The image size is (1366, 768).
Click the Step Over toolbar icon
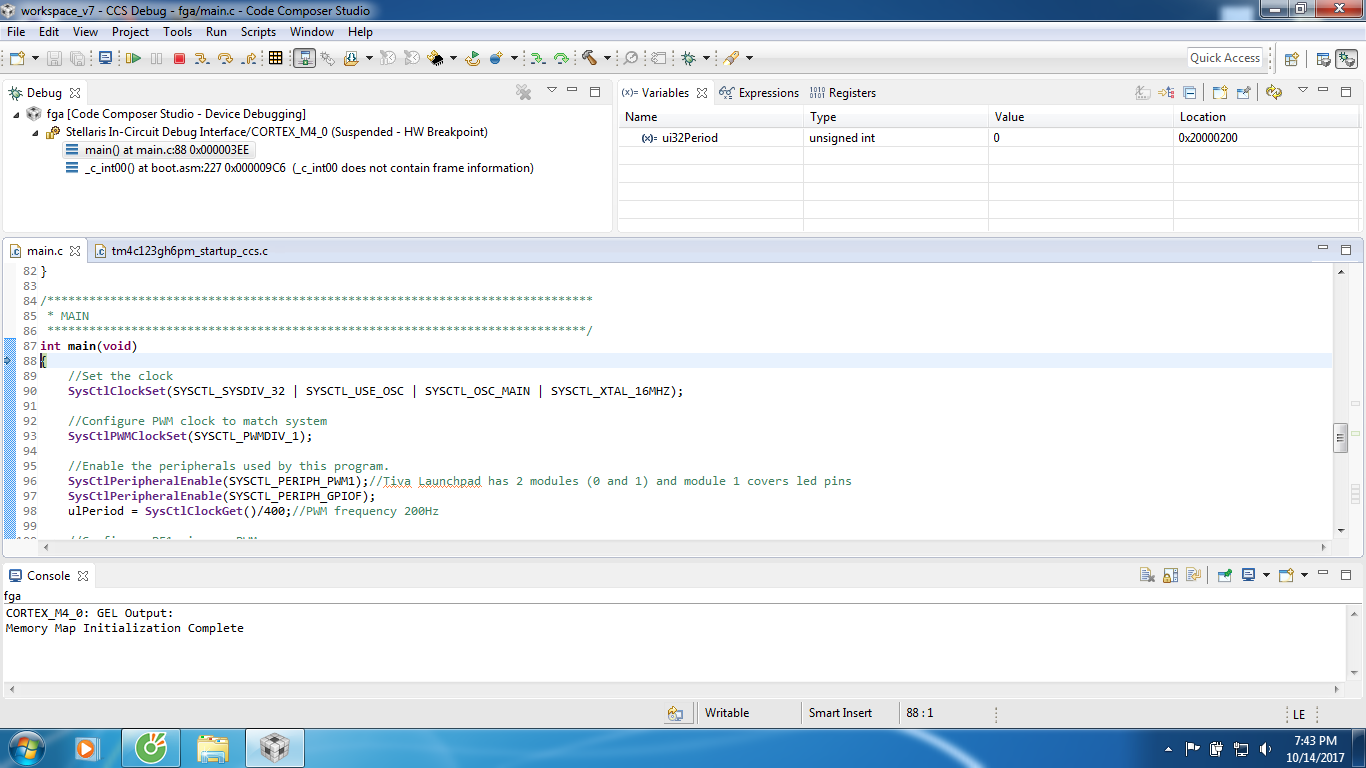pos(225,58)
